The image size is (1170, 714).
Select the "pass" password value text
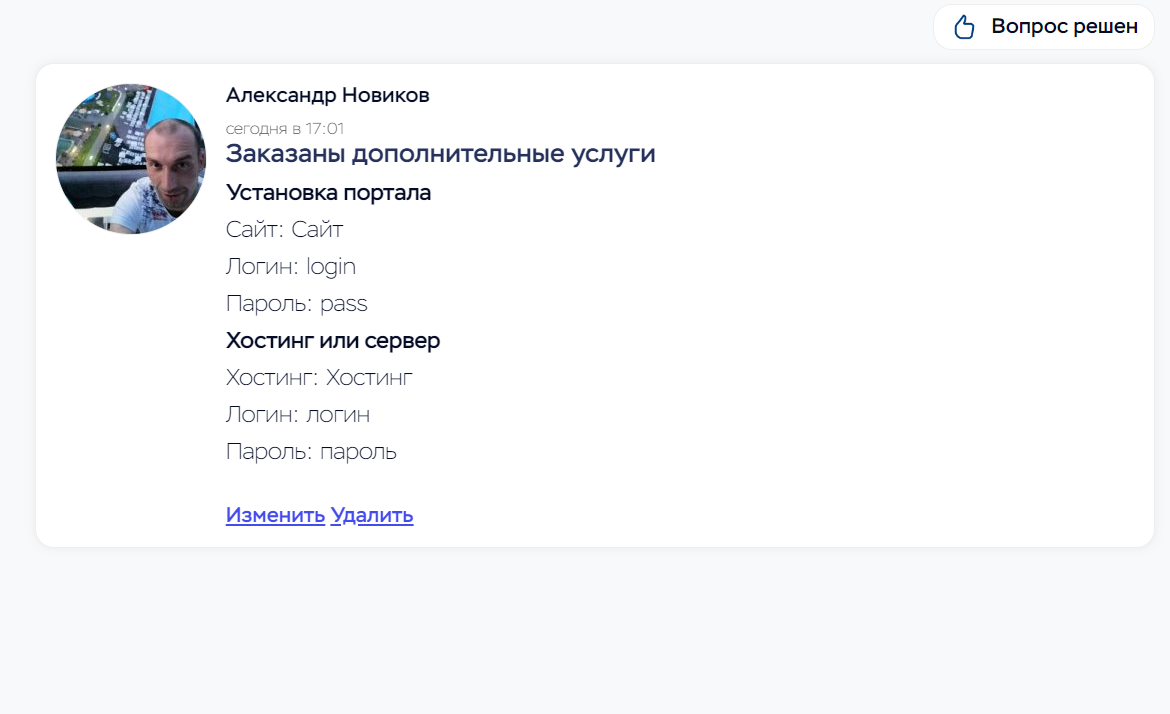pyautogui.click(x=344, y=304)
